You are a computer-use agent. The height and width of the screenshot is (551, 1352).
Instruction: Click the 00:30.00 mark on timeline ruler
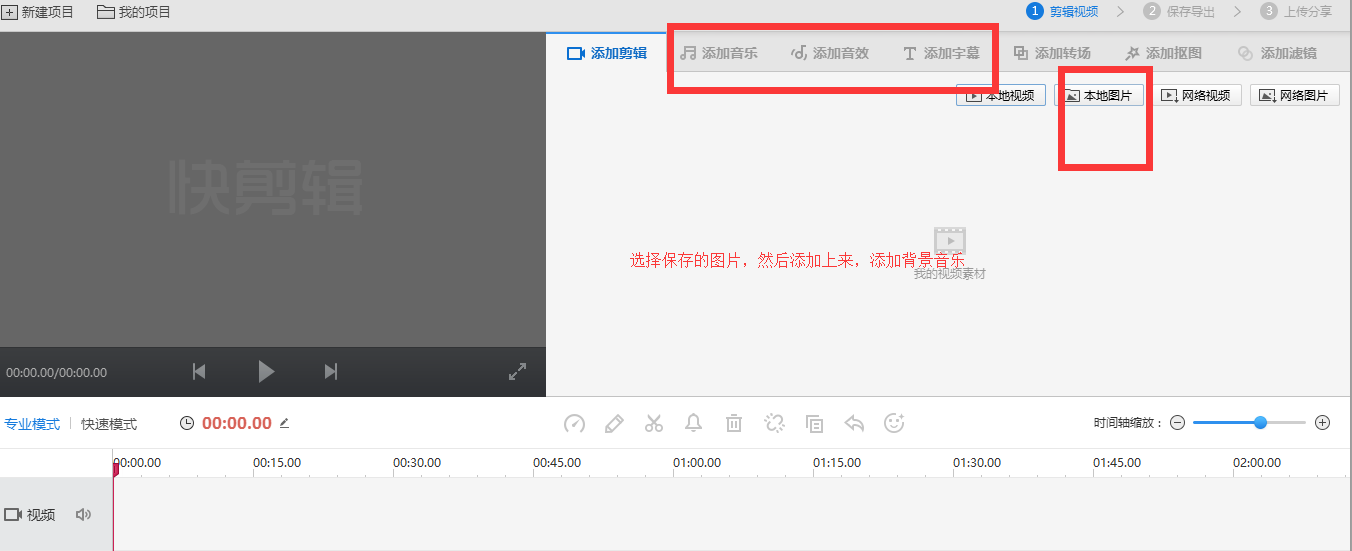[x=417, y=463]
